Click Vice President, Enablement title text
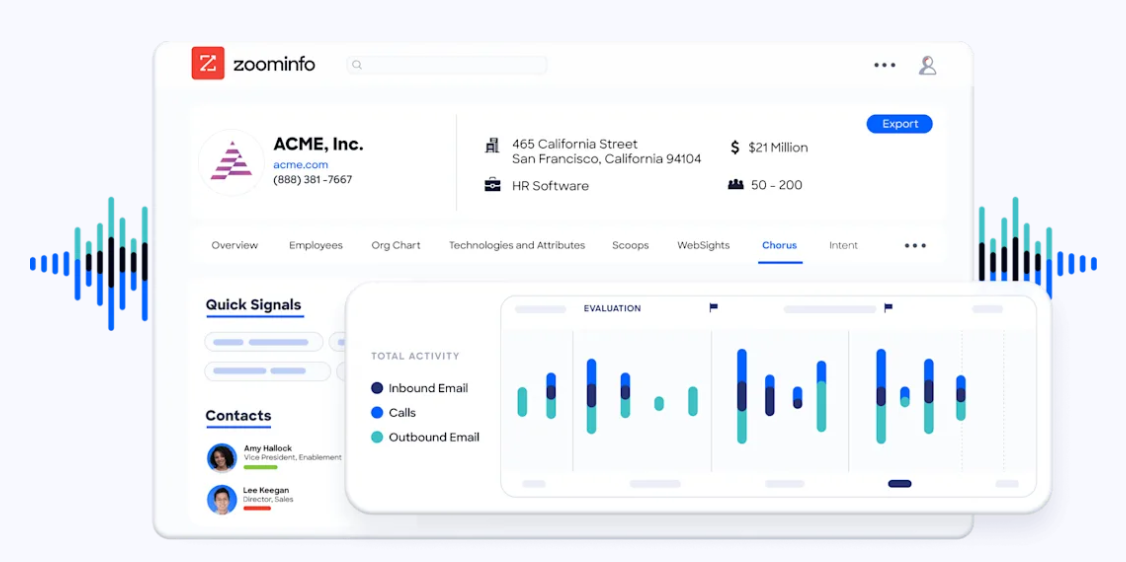This screenshot has width=1126, height=562. (x=292, y=457)
